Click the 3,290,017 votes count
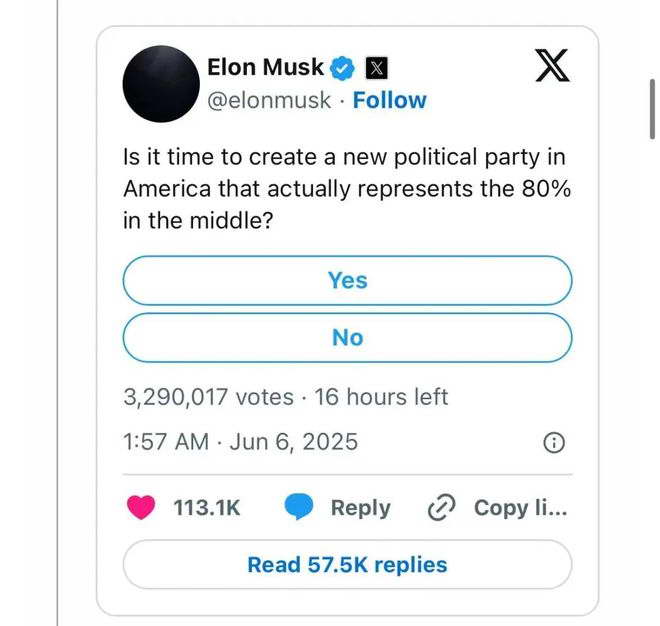Viewport: 660px width, 626px height. pyautogui.click(x=208, y=397)
